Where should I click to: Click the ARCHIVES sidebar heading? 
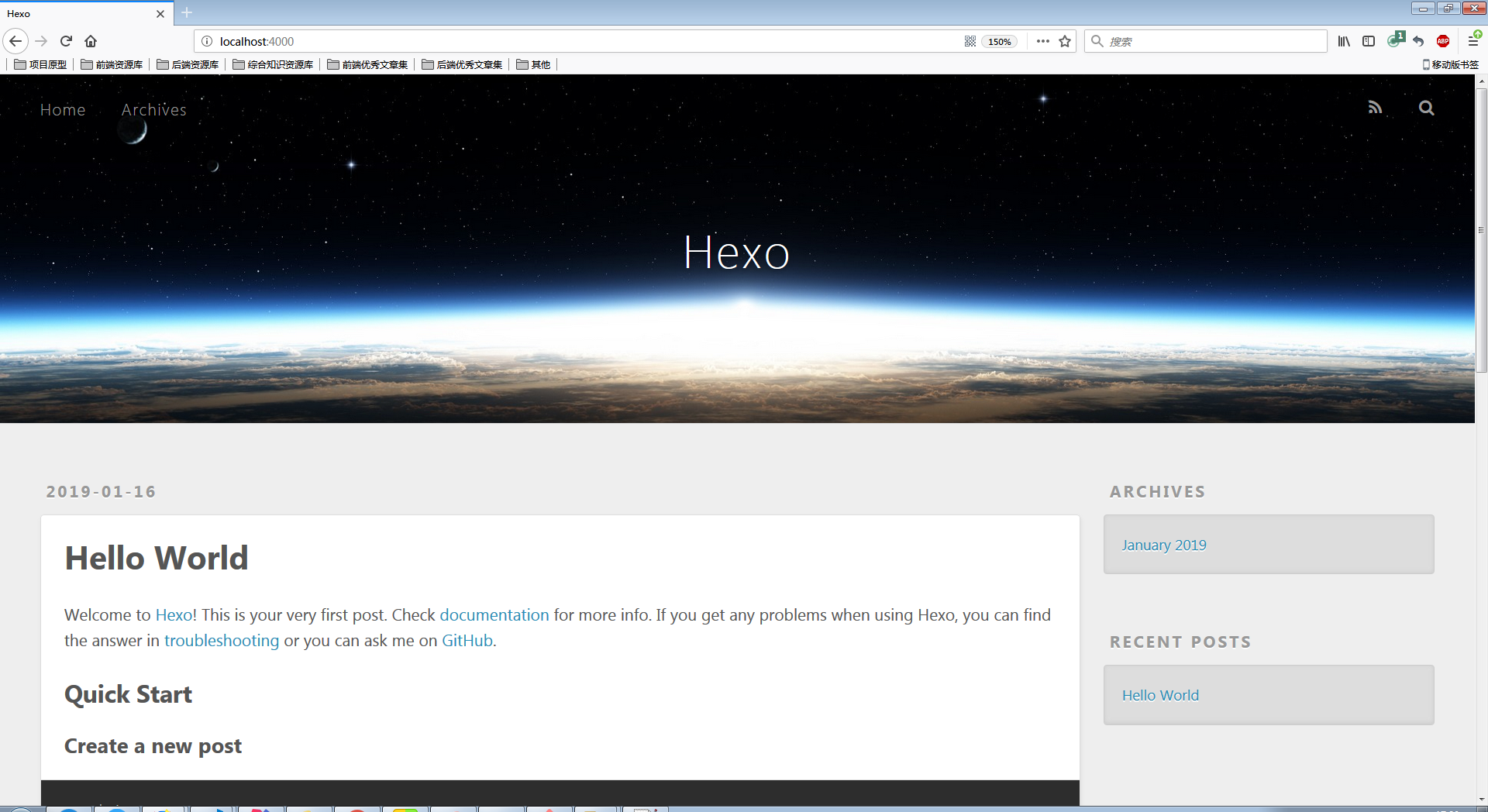1157,492
